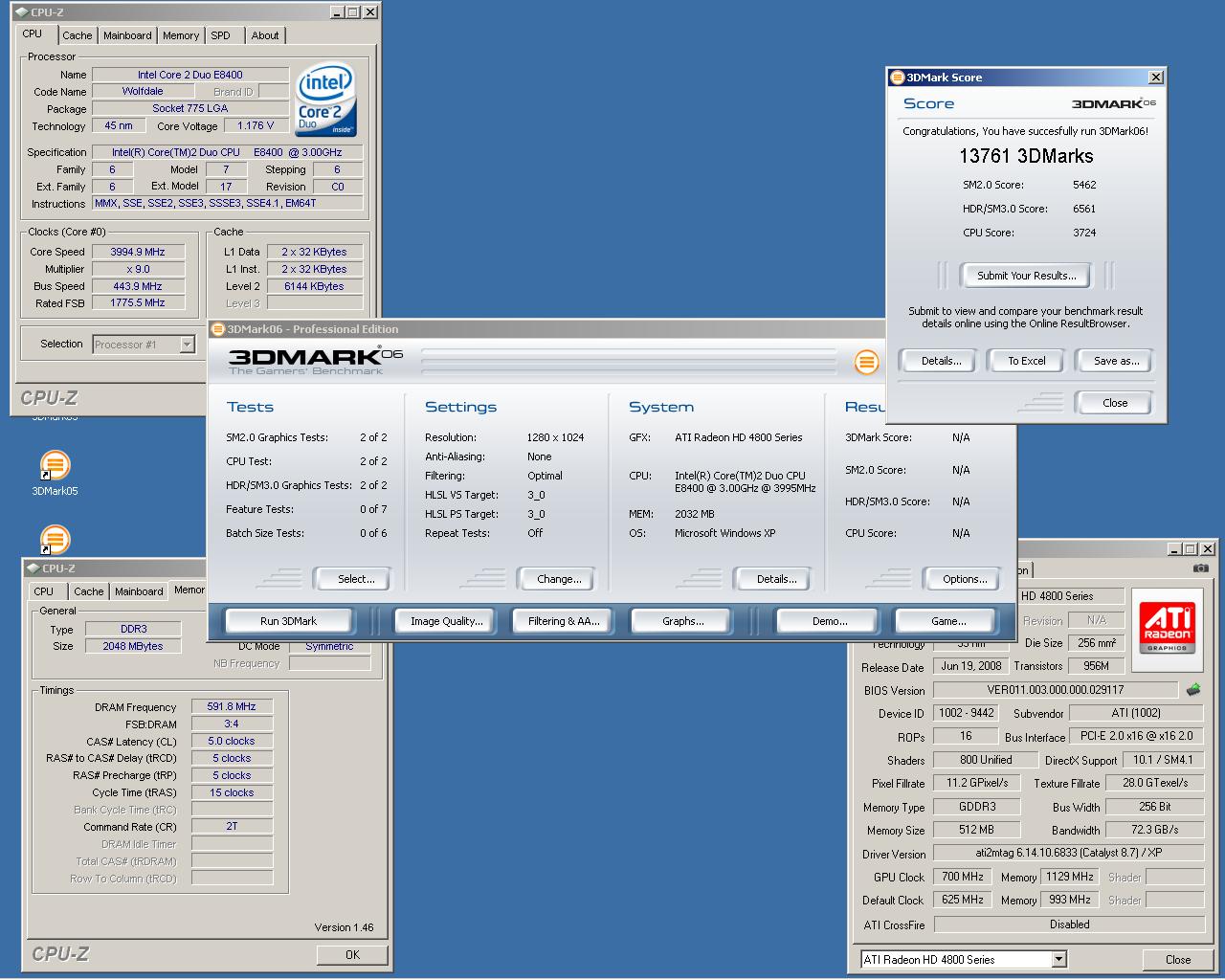Screen dimensions: 1225x980
Task: Click Run 3DMark button
Action: pos(288,621)
